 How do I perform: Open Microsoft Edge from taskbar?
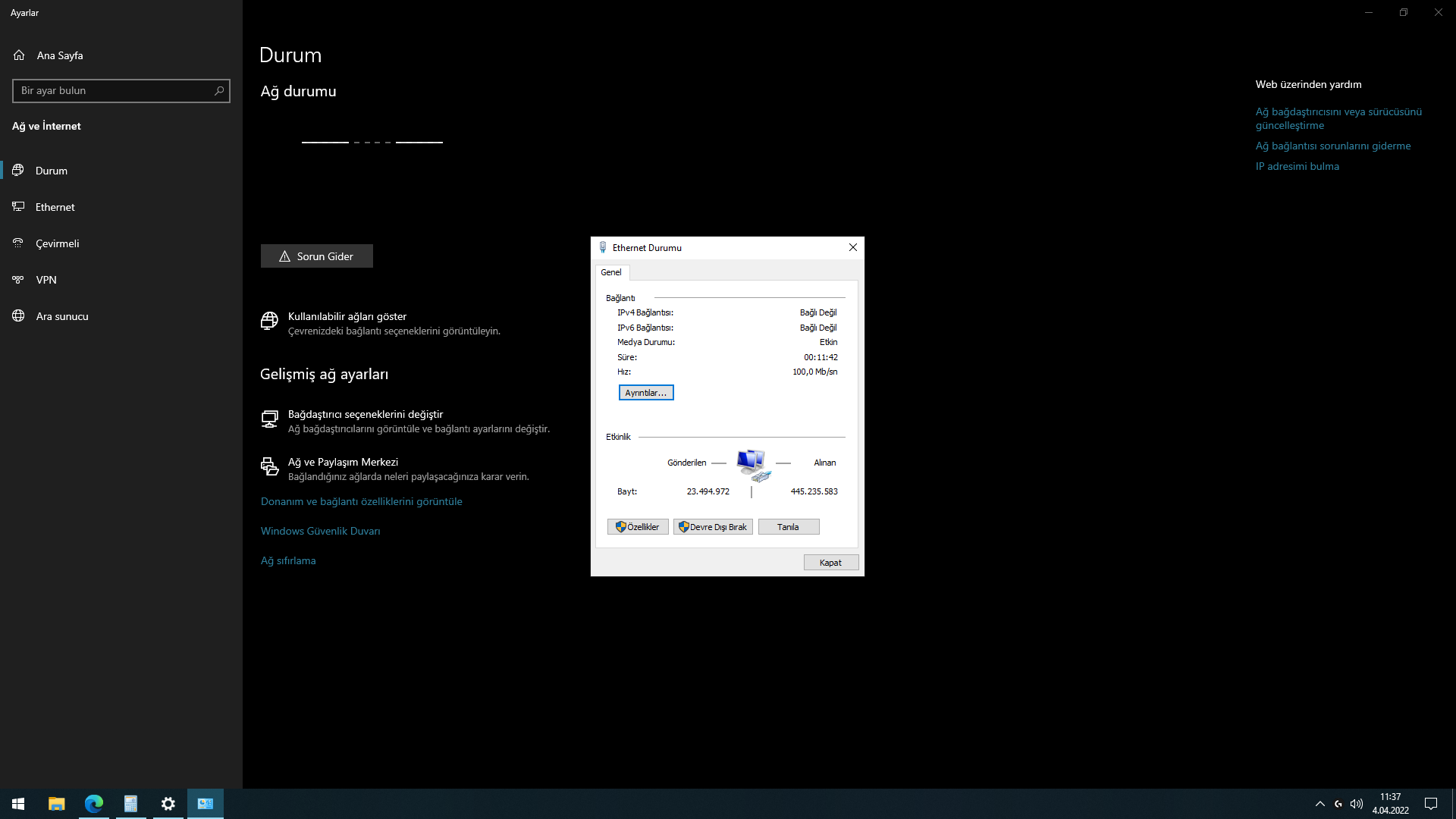coord(94,804)
